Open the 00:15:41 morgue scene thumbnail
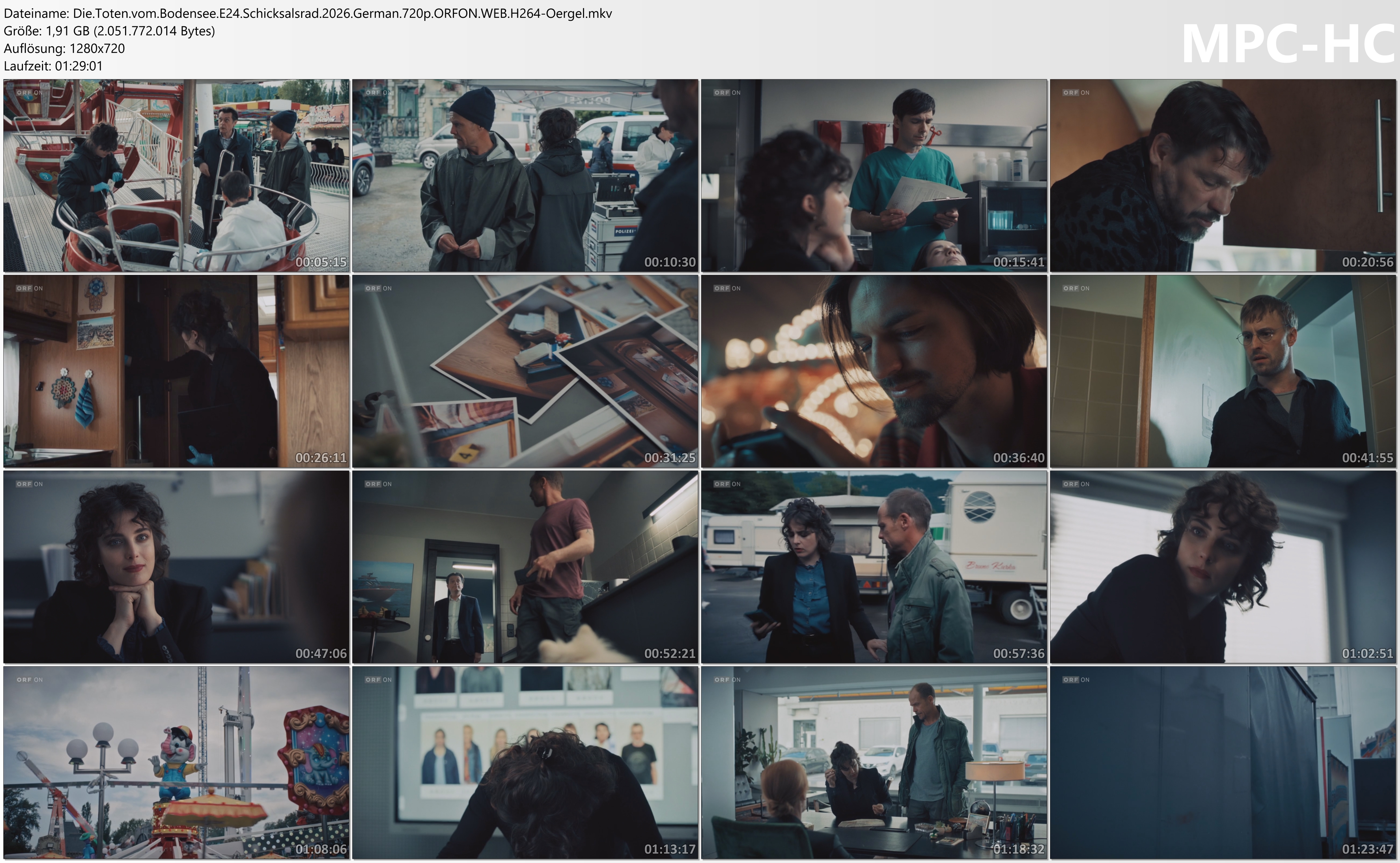Viewport: 1400px width, 863px height. (x=874, y=175)
